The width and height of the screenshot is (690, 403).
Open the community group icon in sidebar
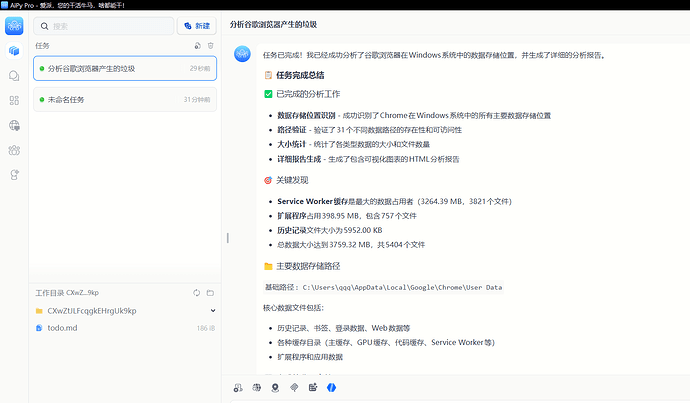[14, 150]
